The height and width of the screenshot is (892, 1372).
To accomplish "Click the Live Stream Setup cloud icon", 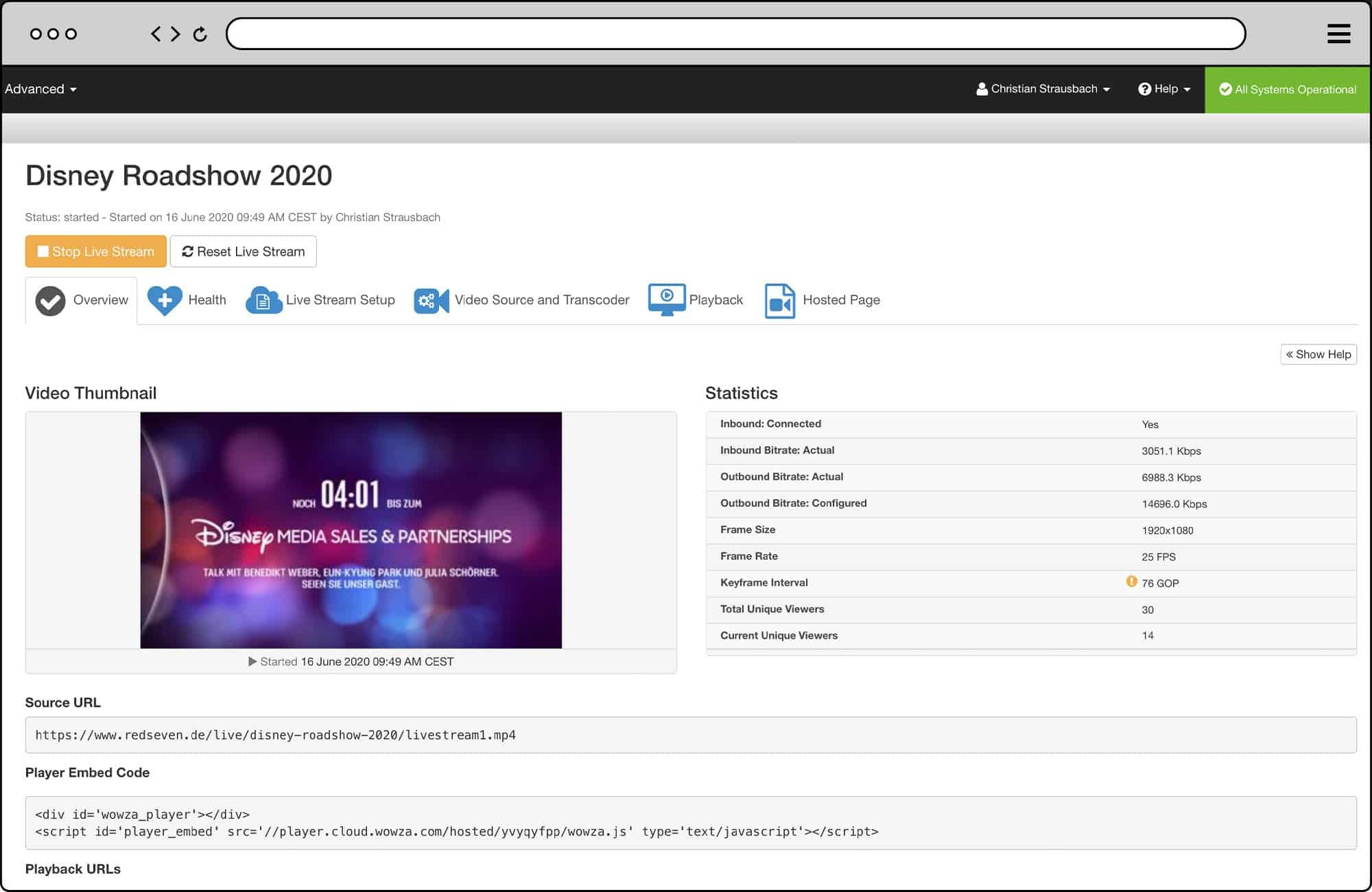I will click(263, 301).
